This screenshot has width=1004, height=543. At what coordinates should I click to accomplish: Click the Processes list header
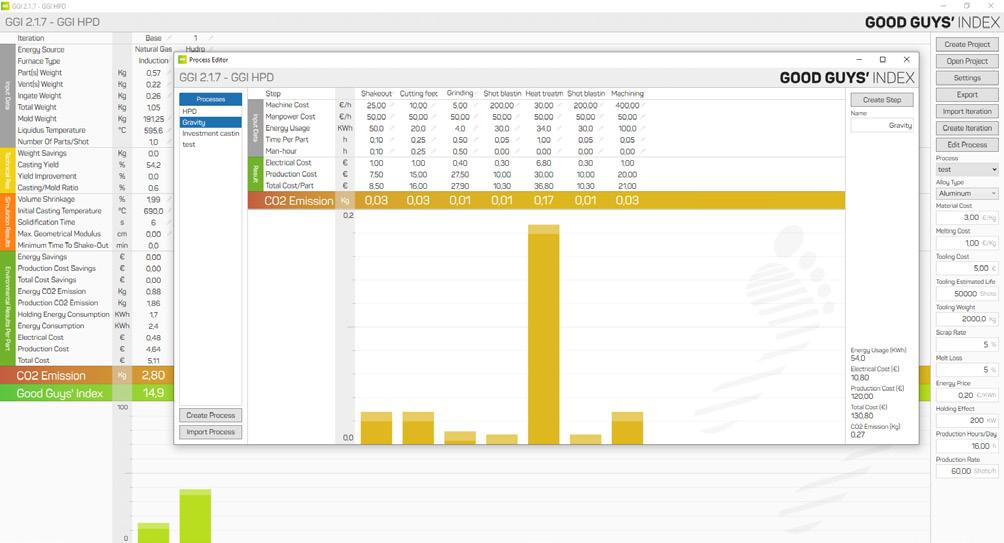pos(211,99)
